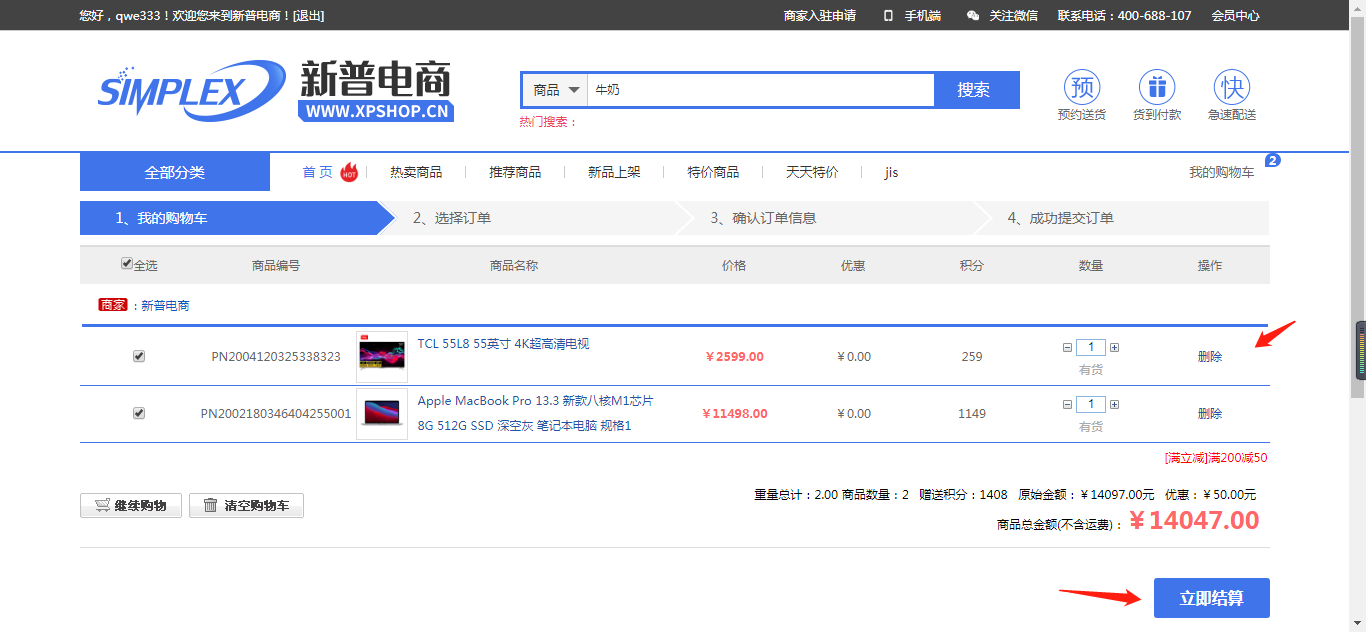Click the 立即结算 checkout button

[x=1211, y=598]
